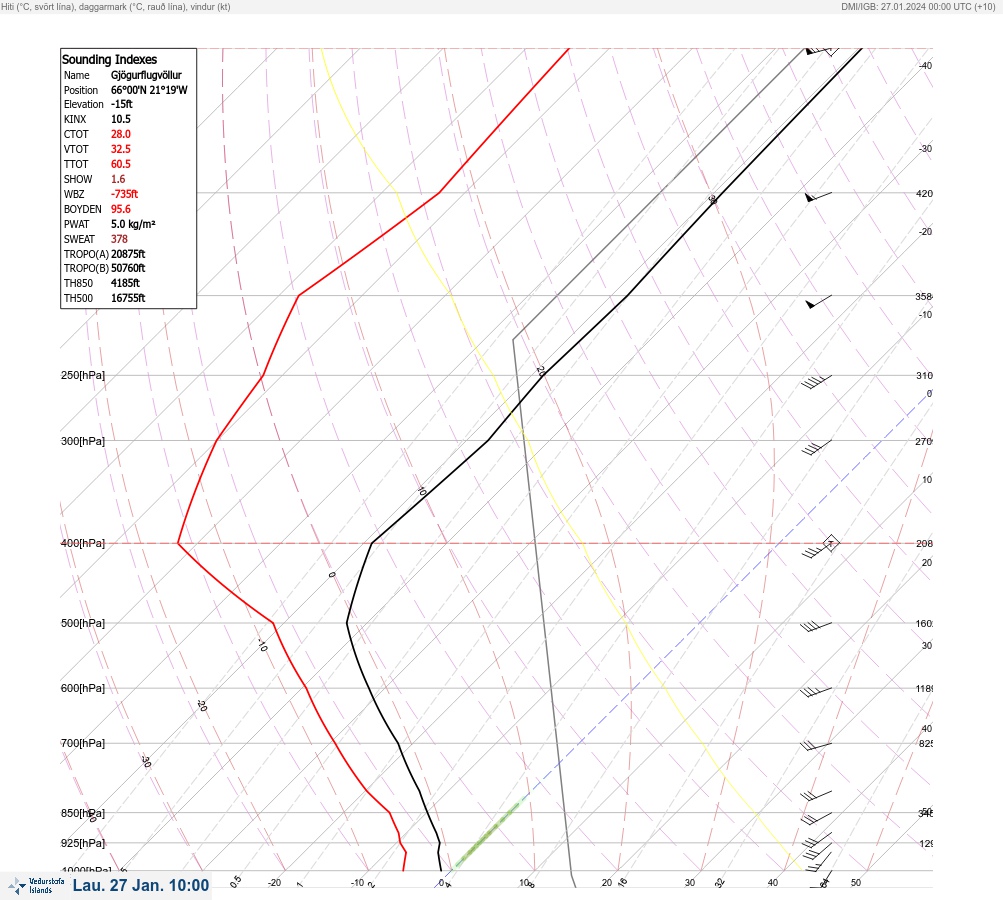Click the CTOT value 28.0
Image resolution: width=1003 pixels, height=900 pixels.
[x=120, y=134]
